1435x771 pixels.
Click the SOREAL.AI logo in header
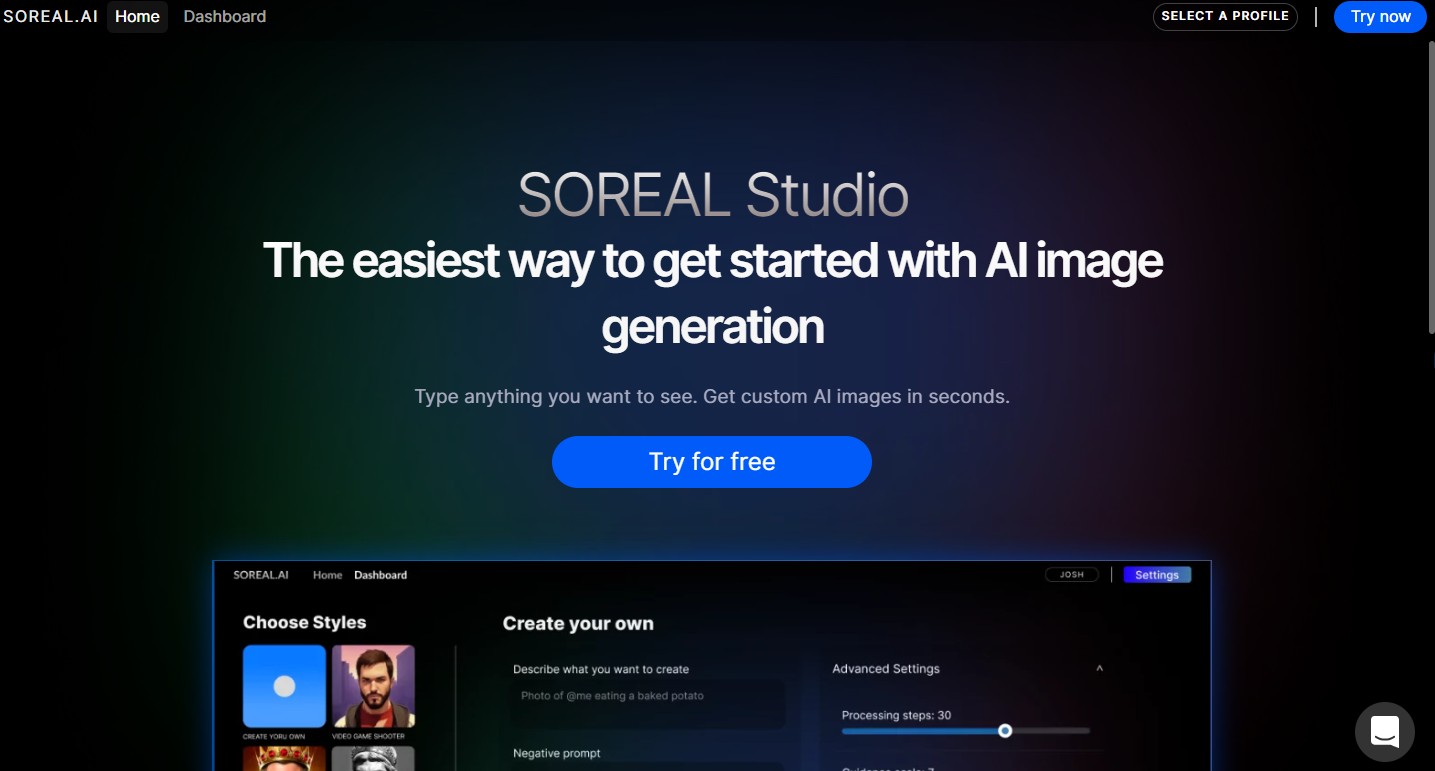(x=51, y=16)
